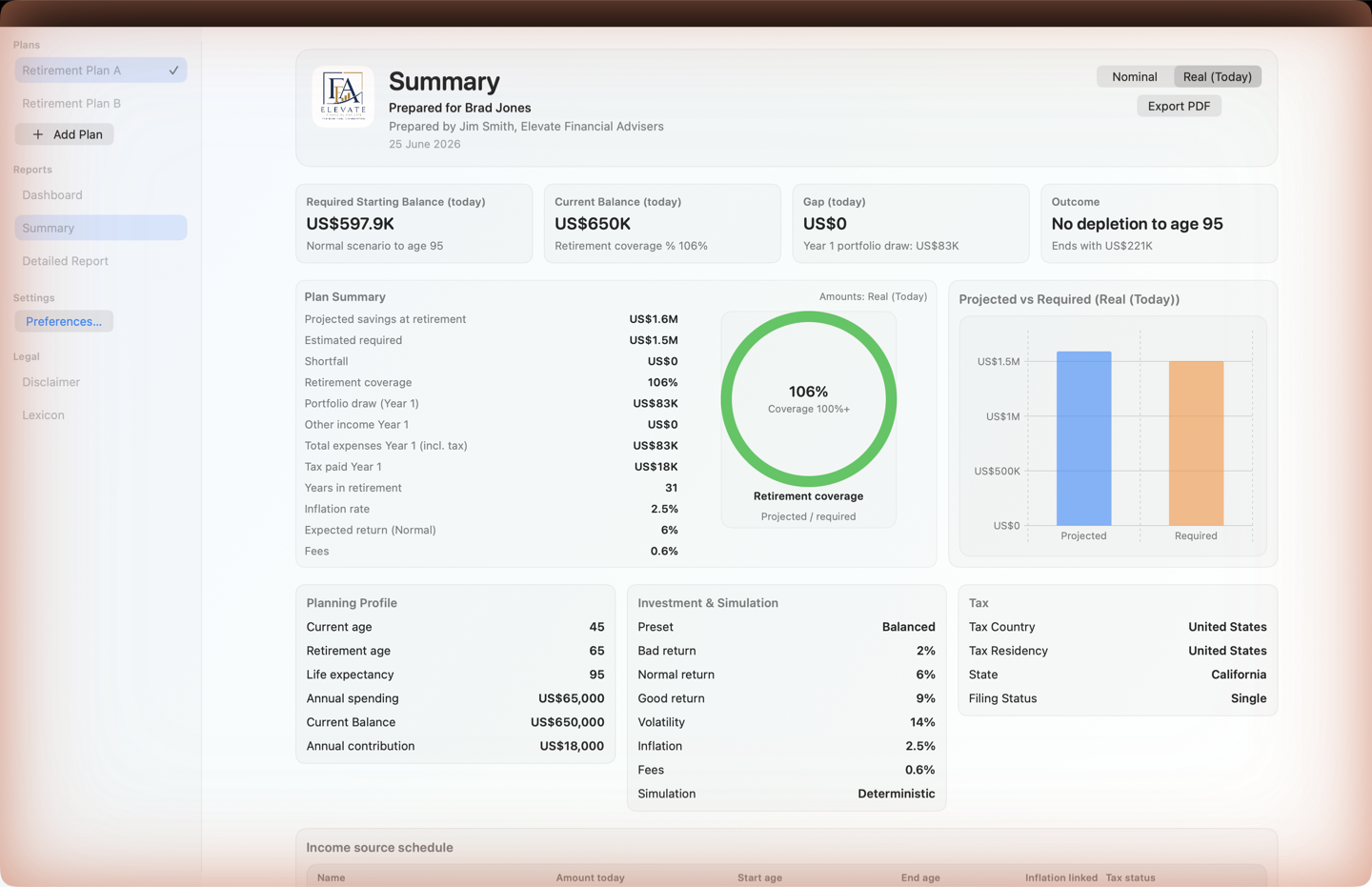
Task: Click the orange Required bar
Action: click(x=1196, y=443)
